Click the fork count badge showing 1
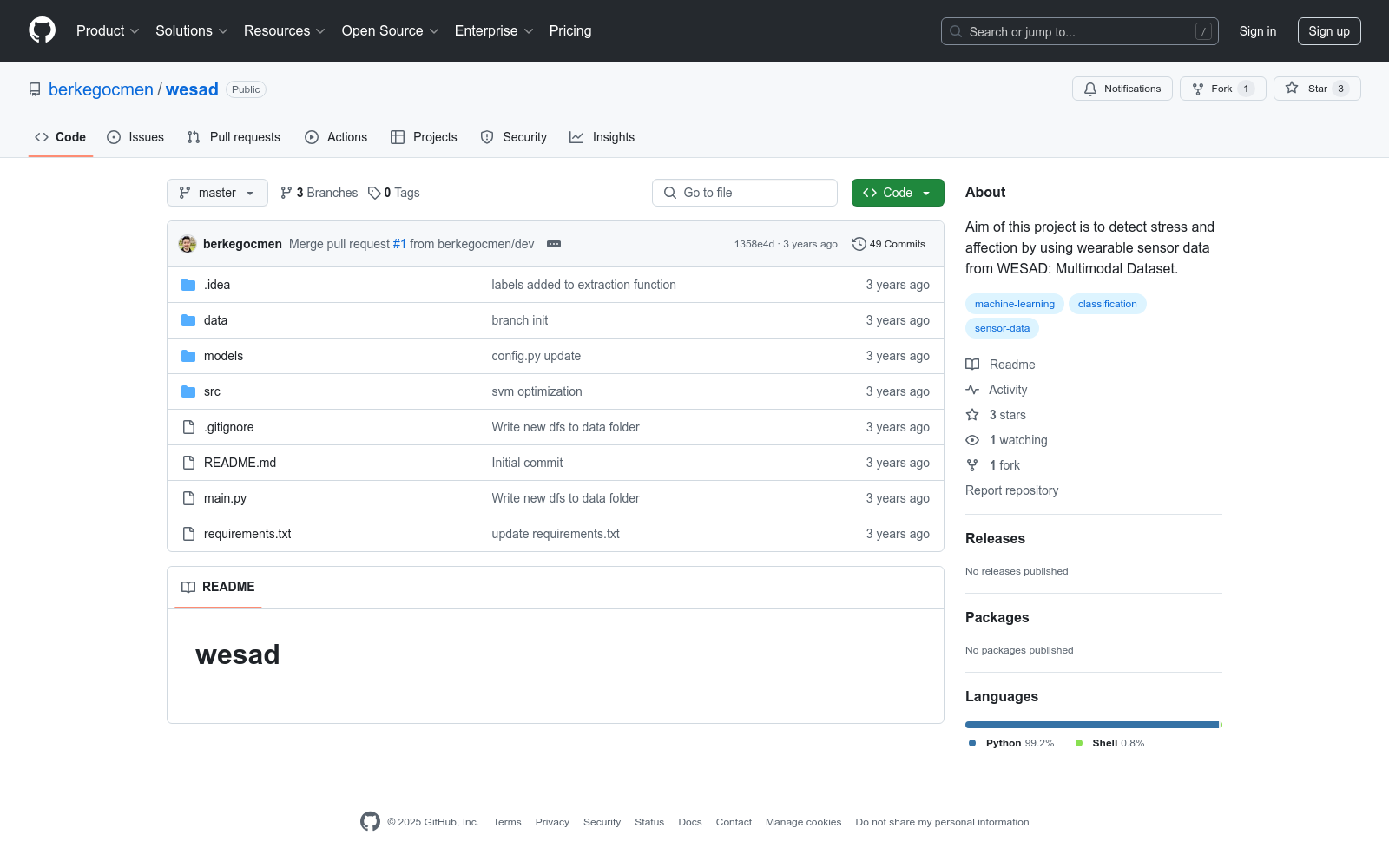The height and width of the screenshot is (868, 1389). point(1246,89)
